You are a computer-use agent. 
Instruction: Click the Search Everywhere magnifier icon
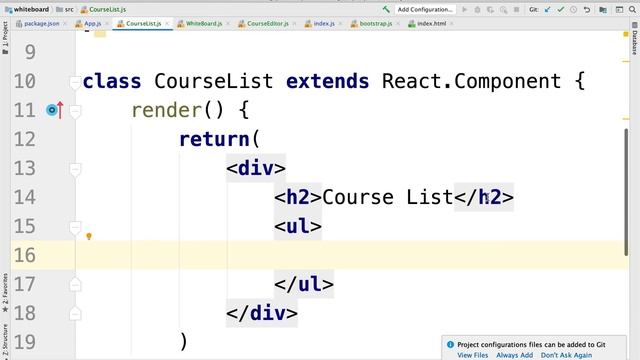632,9
